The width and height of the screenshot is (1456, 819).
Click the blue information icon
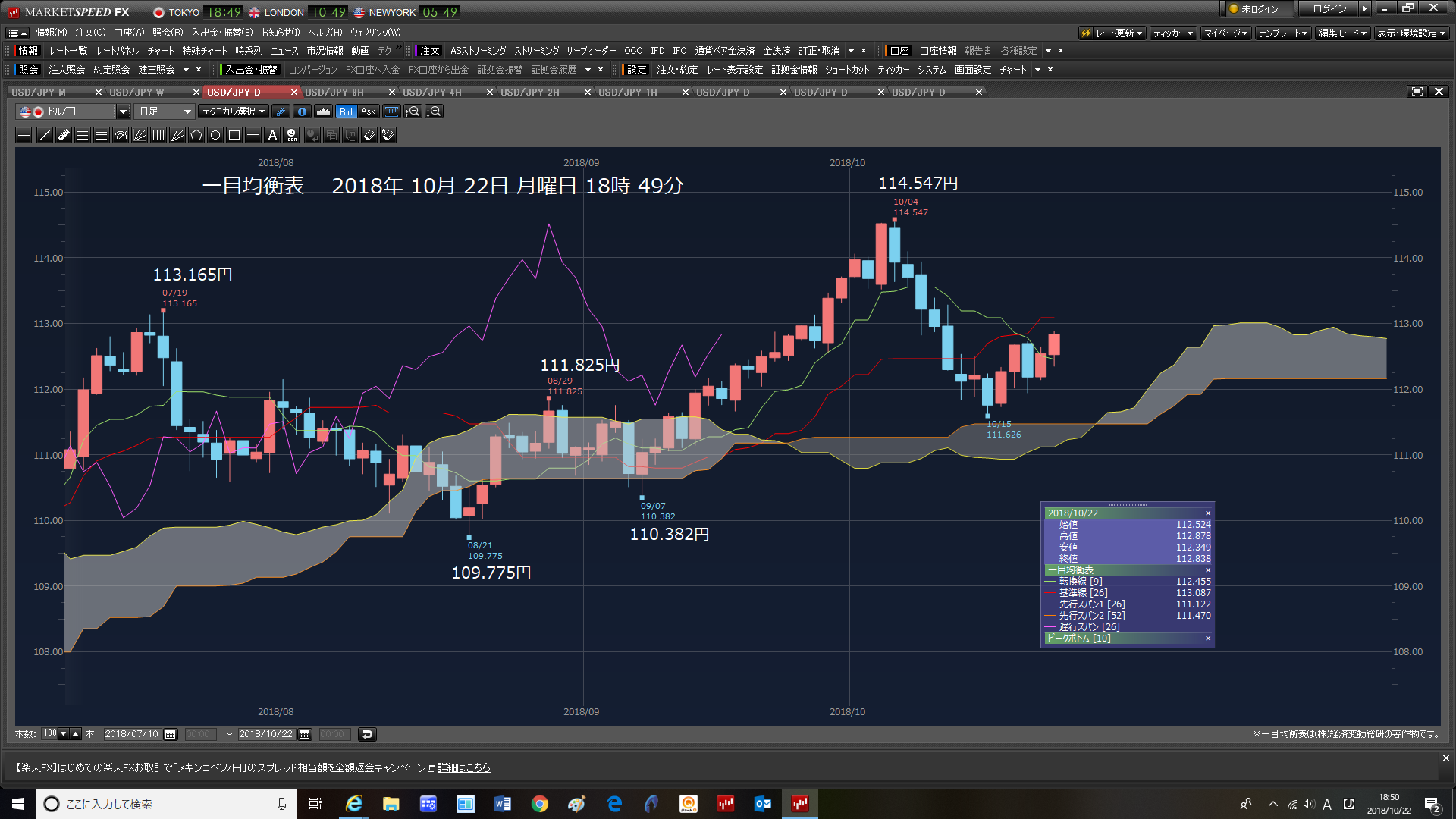pos(302,111)
